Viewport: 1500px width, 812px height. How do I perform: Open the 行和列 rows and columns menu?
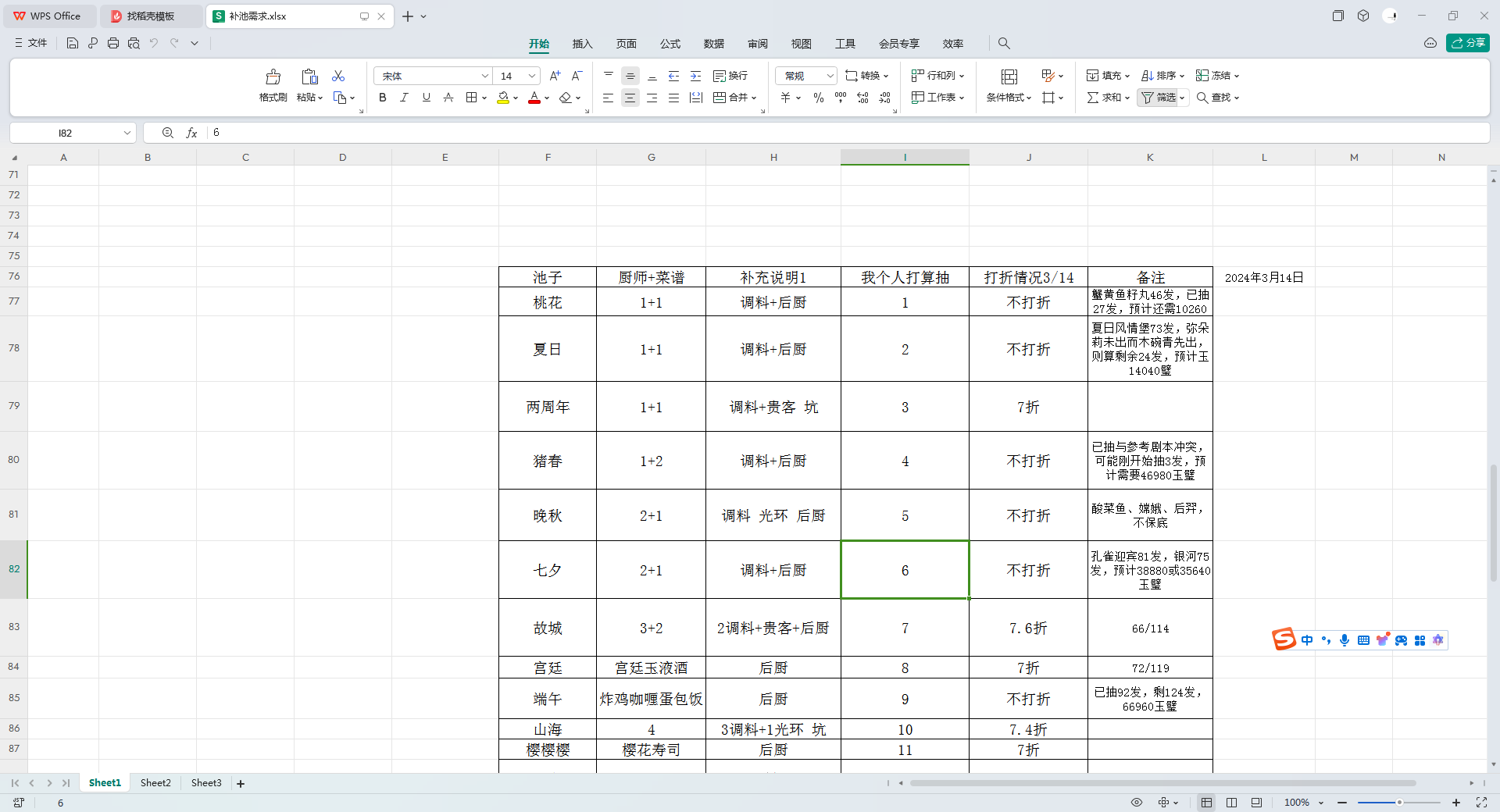(938, 76)
